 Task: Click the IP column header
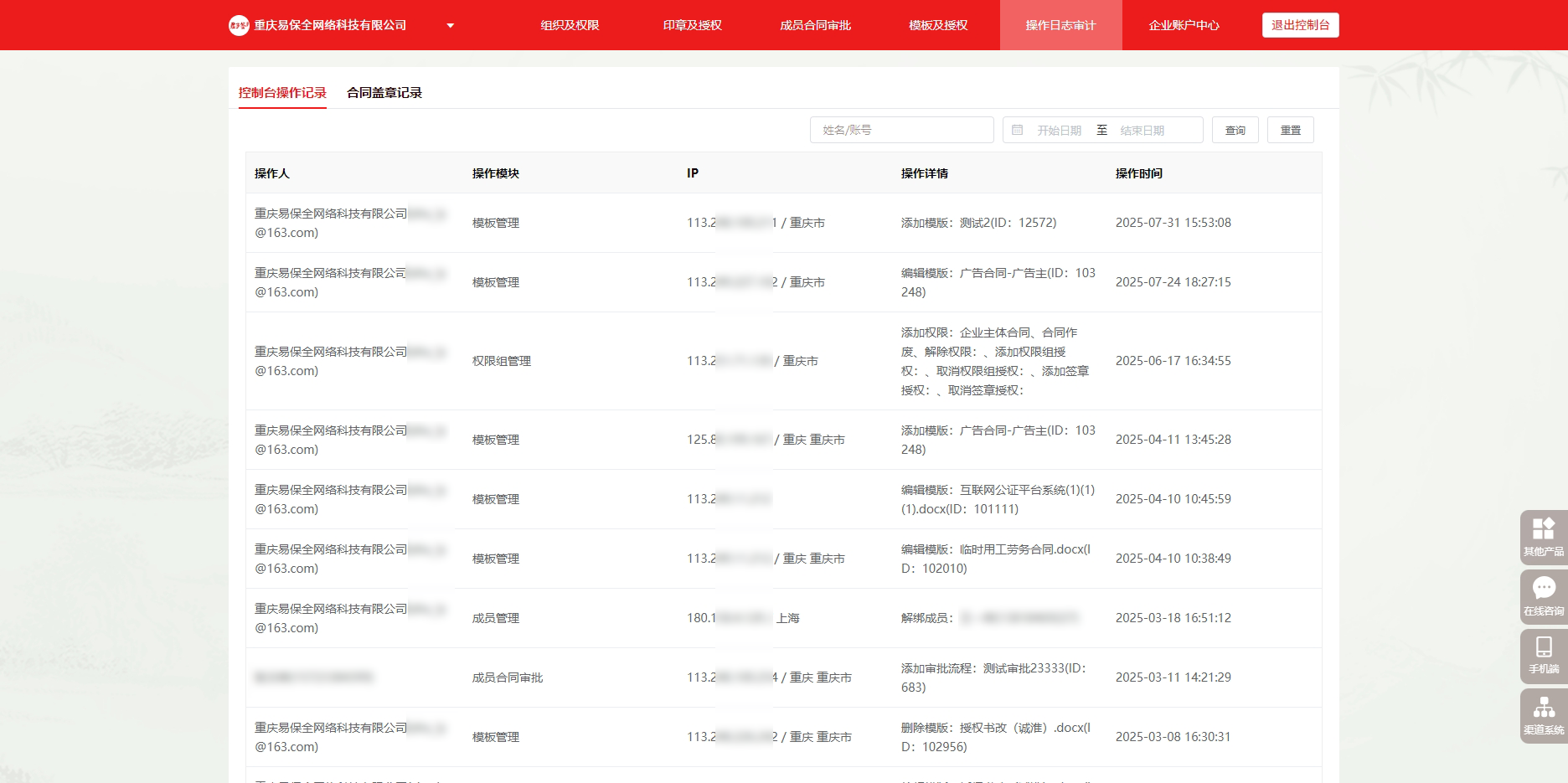(x=693, y=173)
